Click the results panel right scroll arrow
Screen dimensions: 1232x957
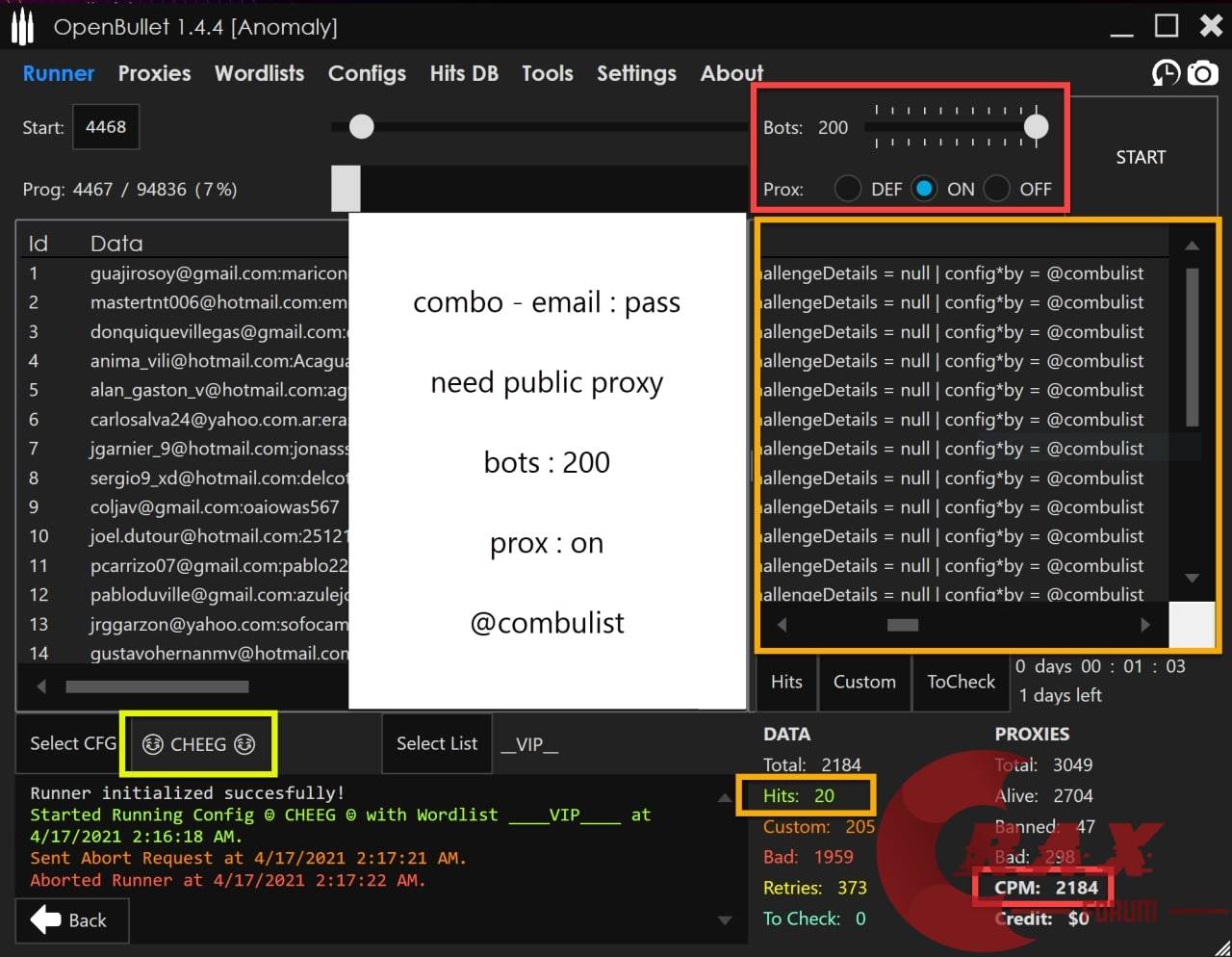pyautogui.click(x=1144, y=624)
